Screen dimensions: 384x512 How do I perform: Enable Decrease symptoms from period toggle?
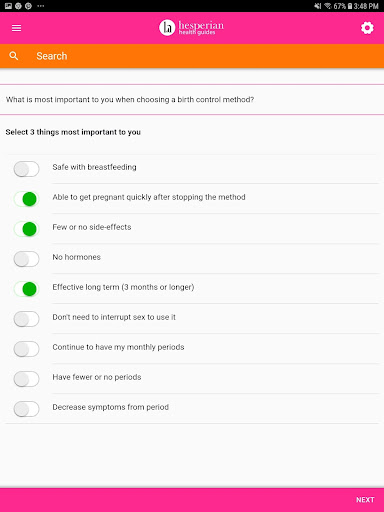point(26,409)
